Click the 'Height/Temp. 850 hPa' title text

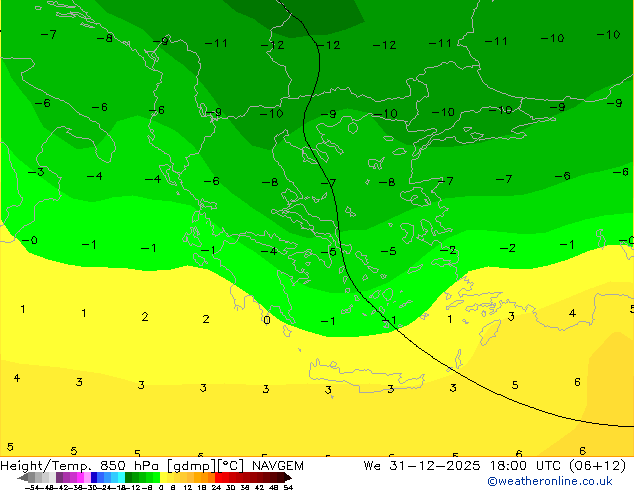click(79, 466)
